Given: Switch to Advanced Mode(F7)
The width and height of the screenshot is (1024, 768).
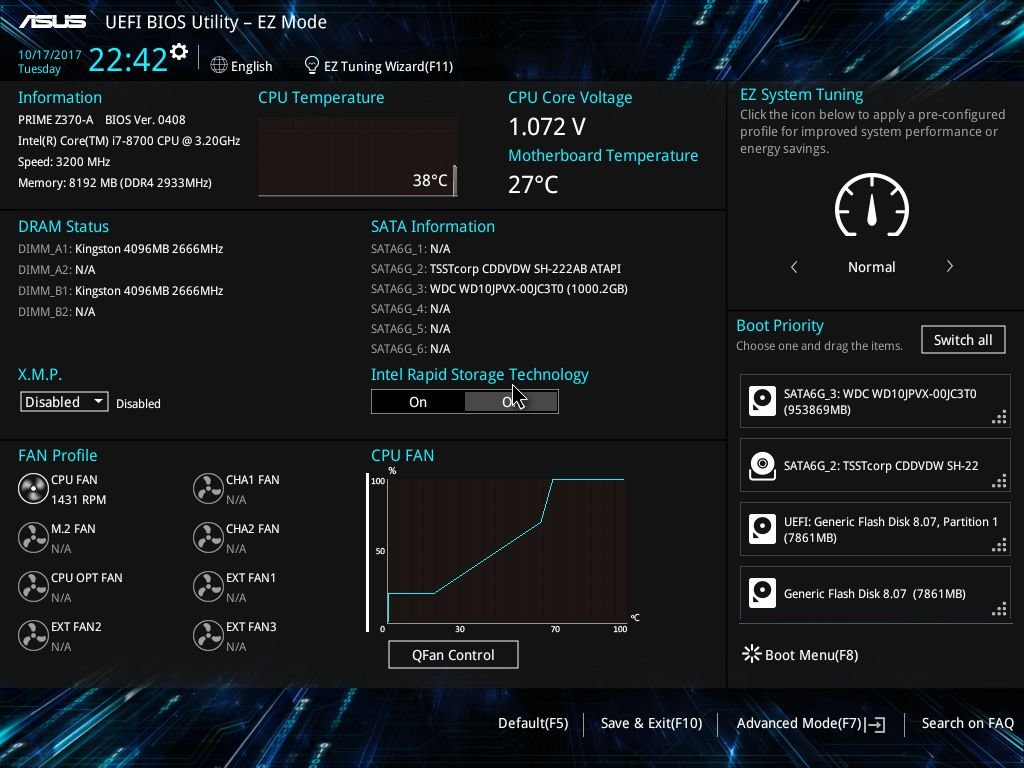Looking at the screenshot, I should (810, 723).
